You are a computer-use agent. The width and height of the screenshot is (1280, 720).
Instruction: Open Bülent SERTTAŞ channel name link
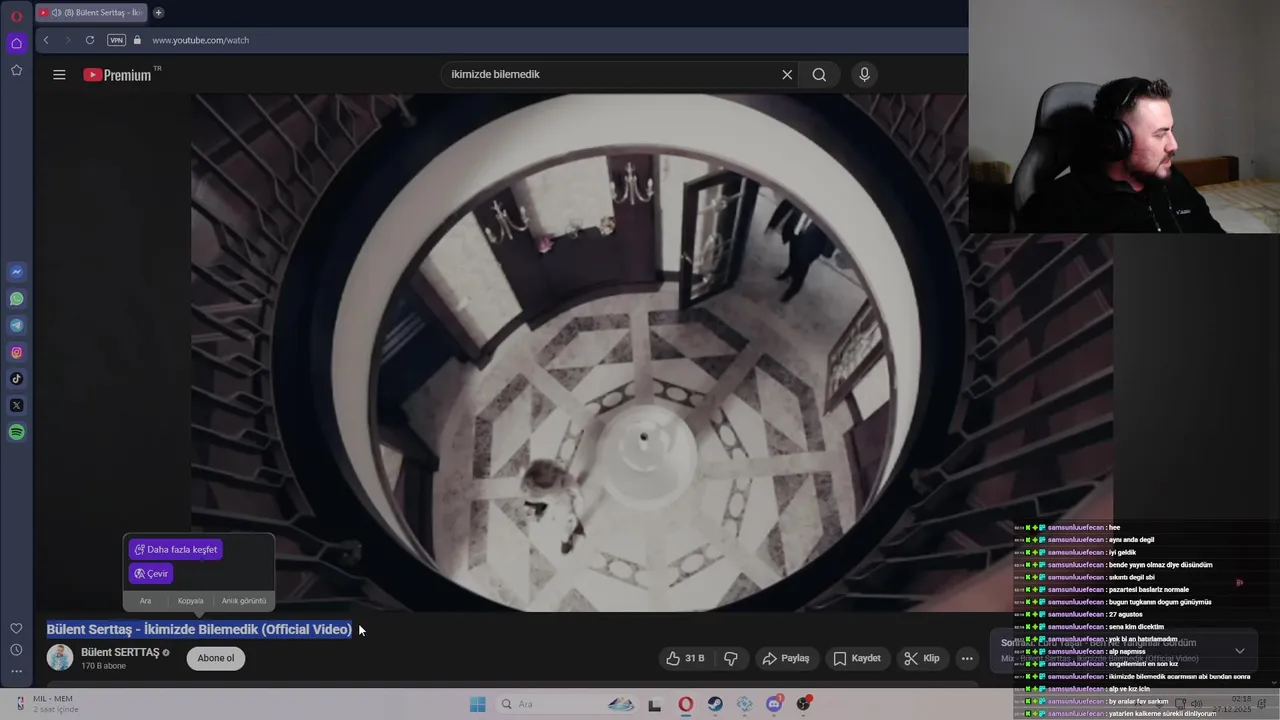[x=120, y=652]
